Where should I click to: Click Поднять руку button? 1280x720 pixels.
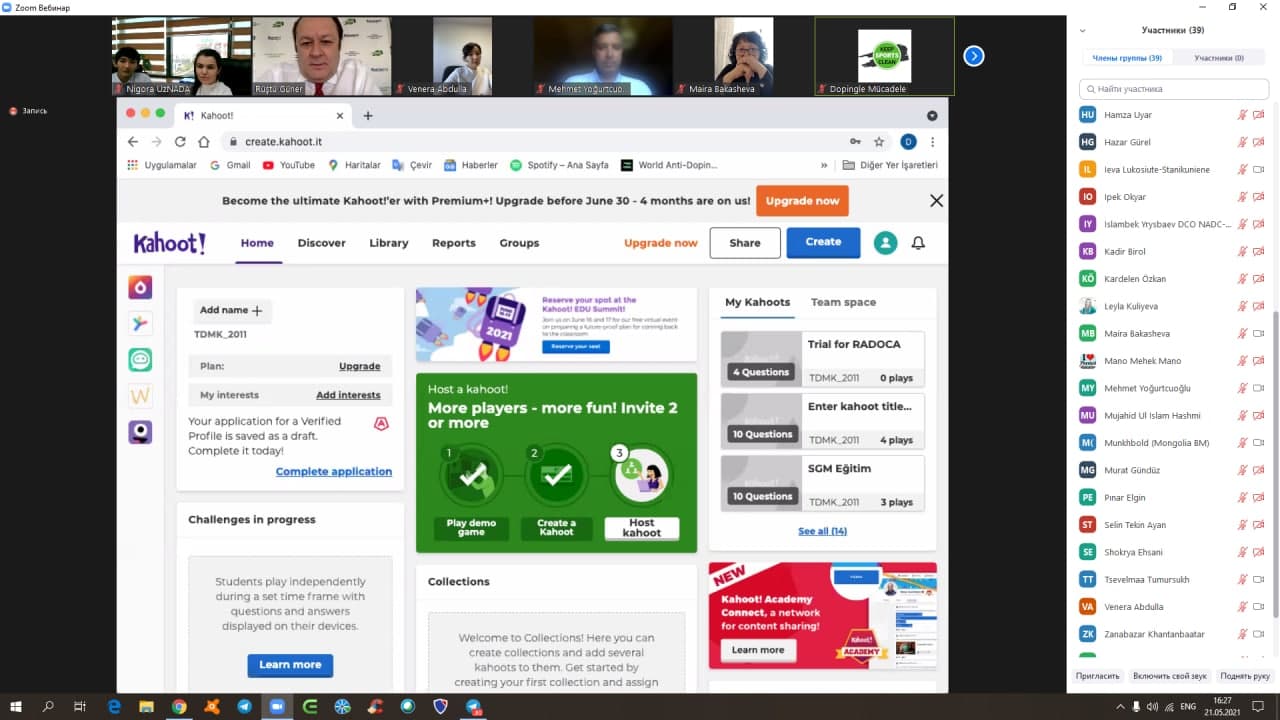tap(1244, 676)
